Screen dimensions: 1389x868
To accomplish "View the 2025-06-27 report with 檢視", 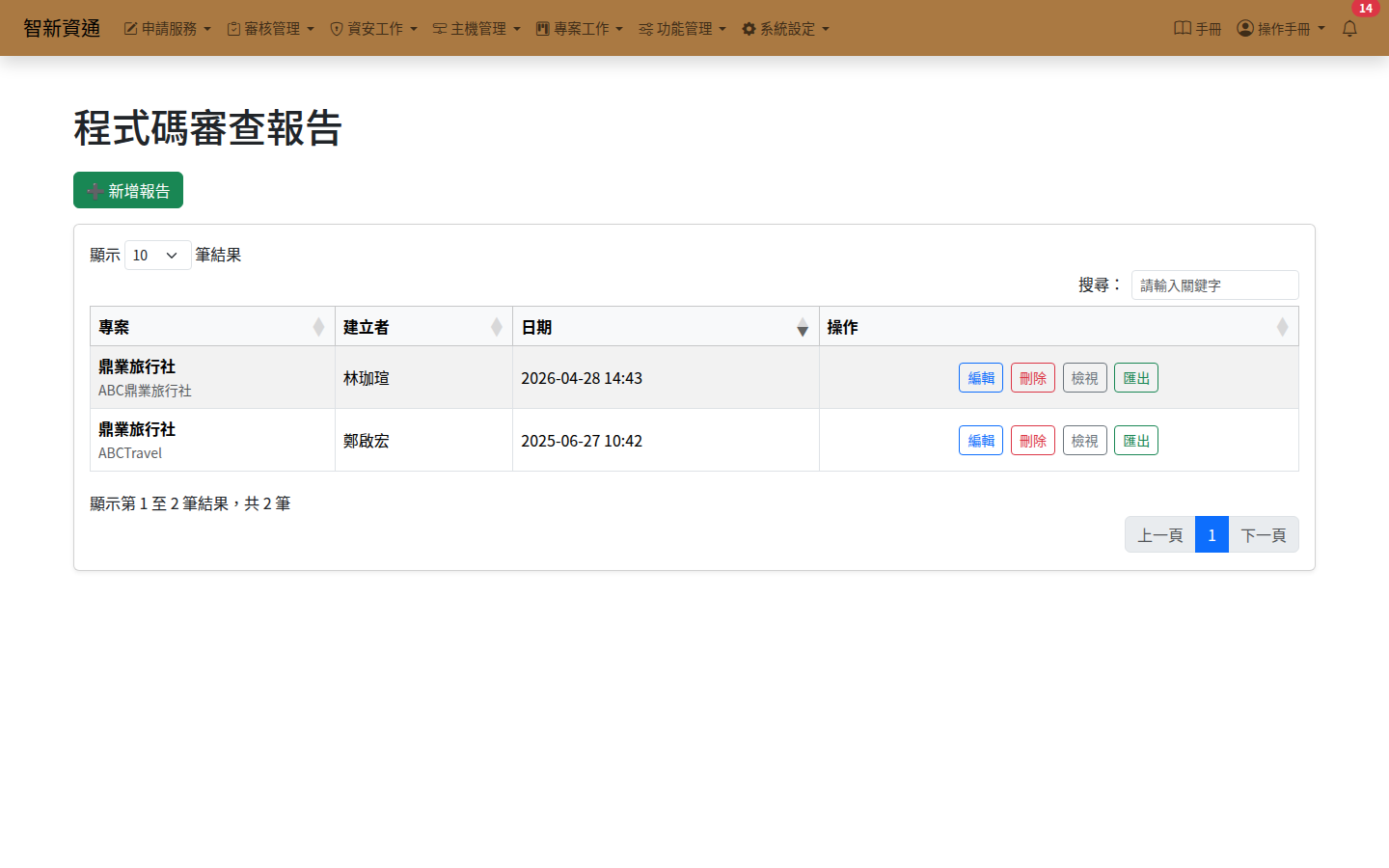I will (1085, 441).
